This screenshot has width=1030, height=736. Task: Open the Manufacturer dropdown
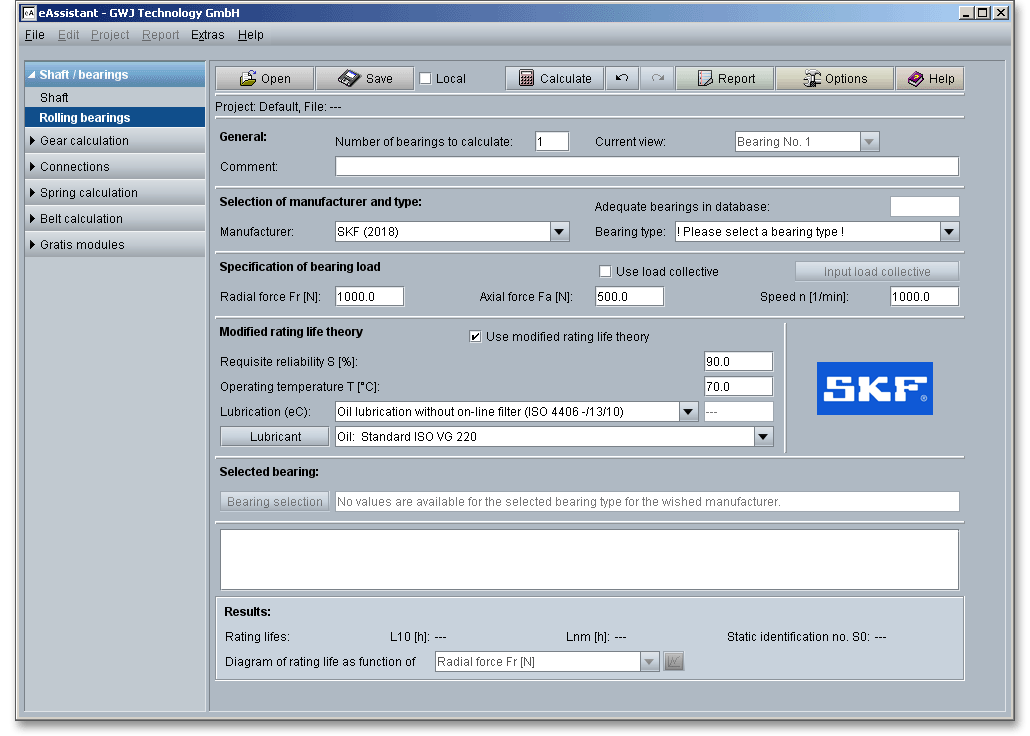pos(559,232)
